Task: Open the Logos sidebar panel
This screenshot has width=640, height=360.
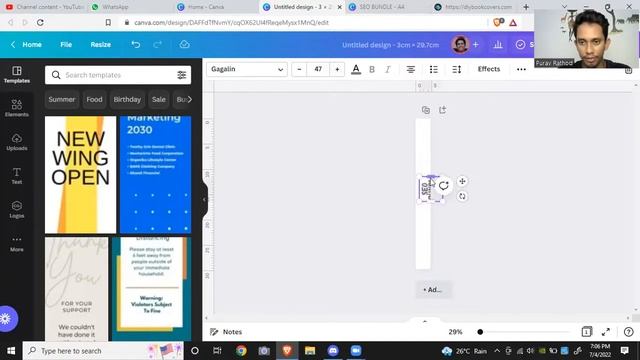Action: coord(17,210)
